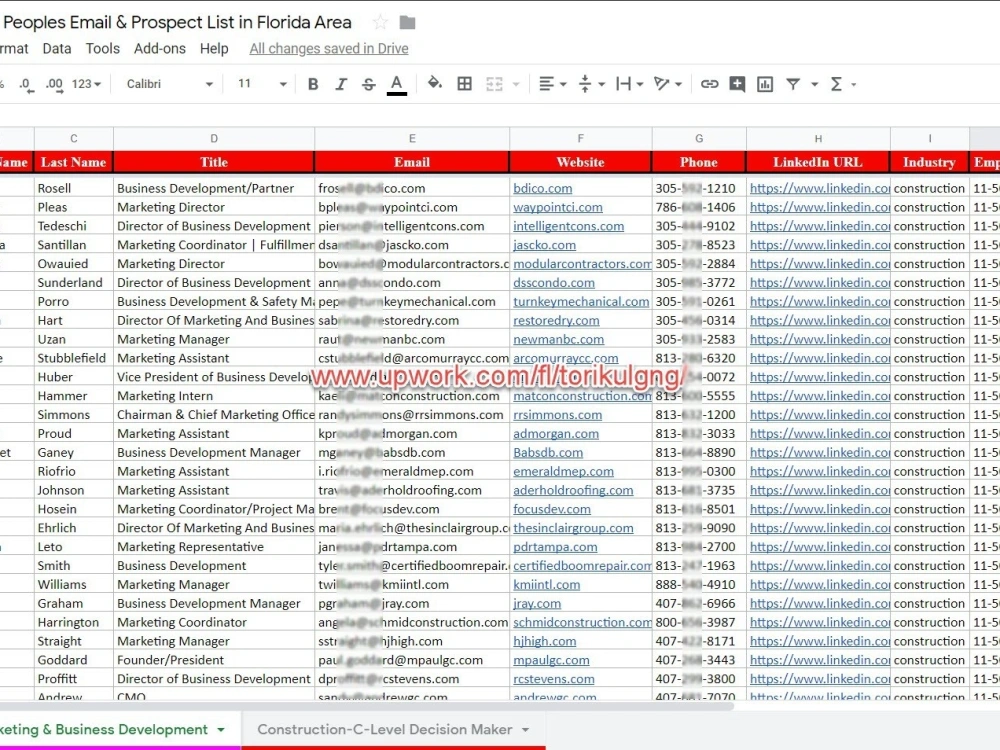Viewport: 1000px width, 750px height.
Task: Select the Stubblefield last name cell
Action: 74,358
